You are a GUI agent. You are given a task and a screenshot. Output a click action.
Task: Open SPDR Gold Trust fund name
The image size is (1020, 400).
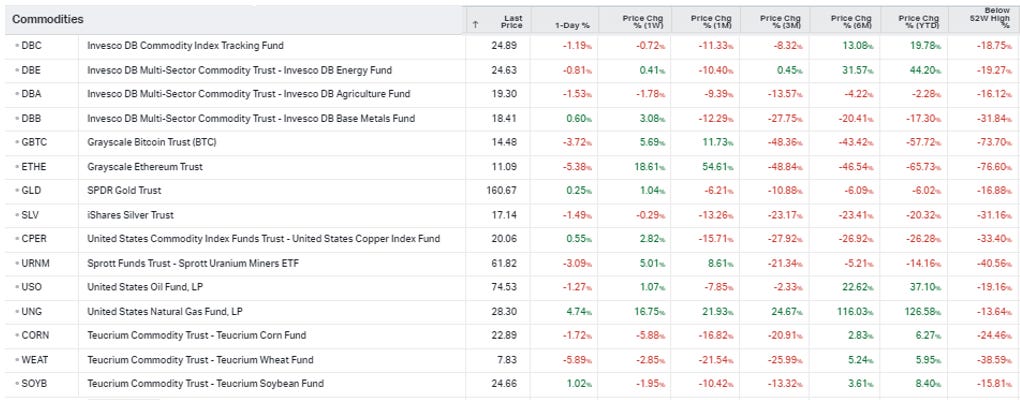pos(125,190)
